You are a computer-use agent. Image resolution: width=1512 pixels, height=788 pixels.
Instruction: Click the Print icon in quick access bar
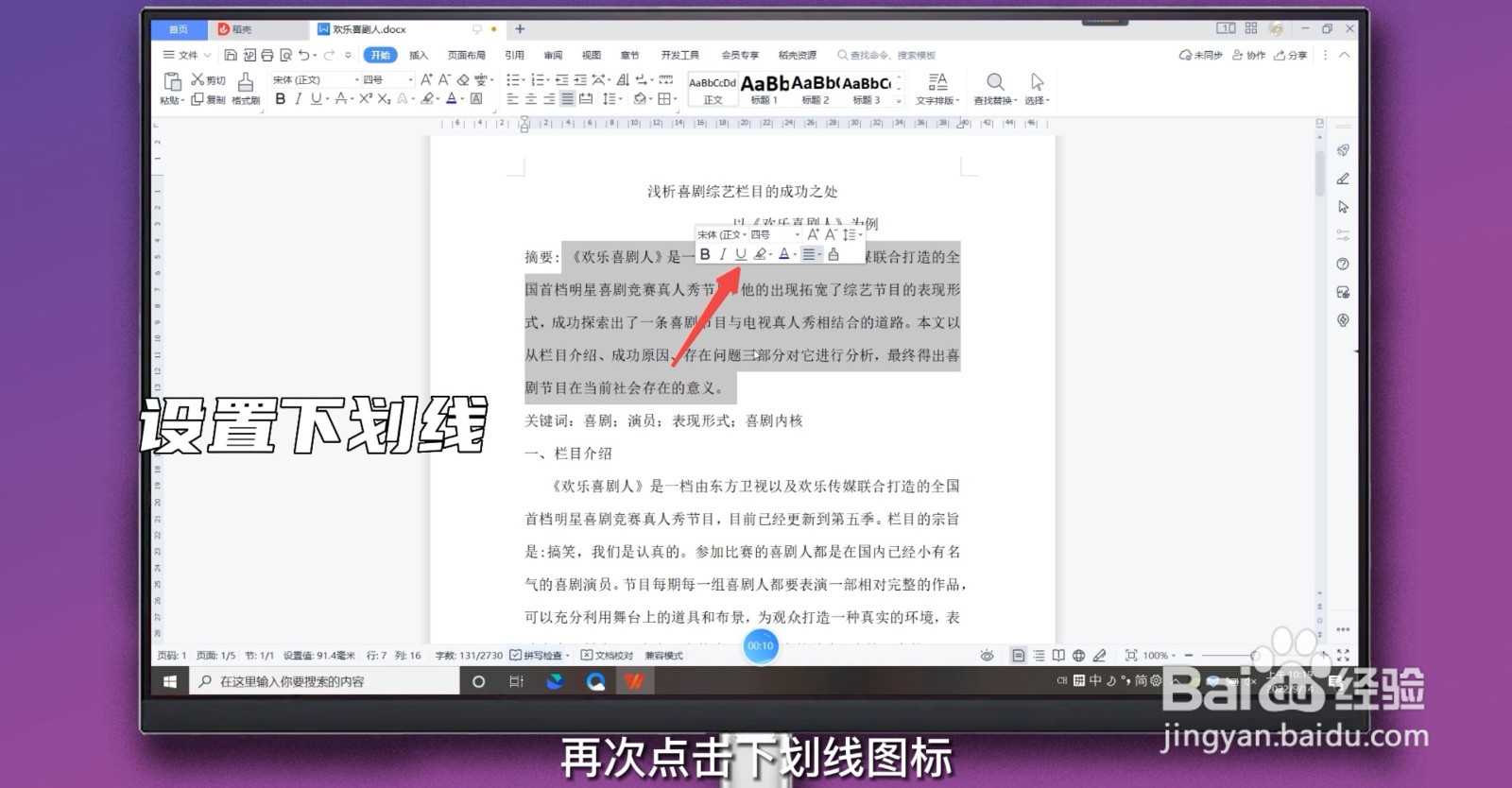pos(267,56)
